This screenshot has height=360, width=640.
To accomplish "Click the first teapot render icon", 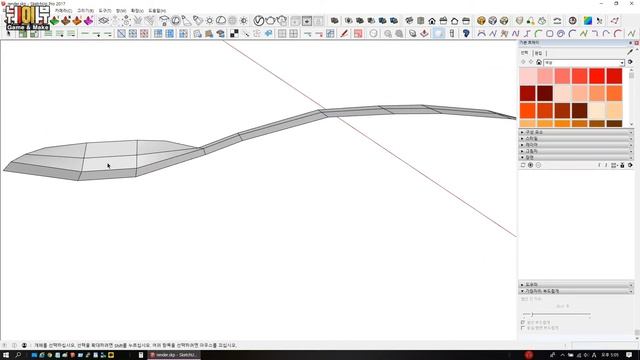I will 270,20.
